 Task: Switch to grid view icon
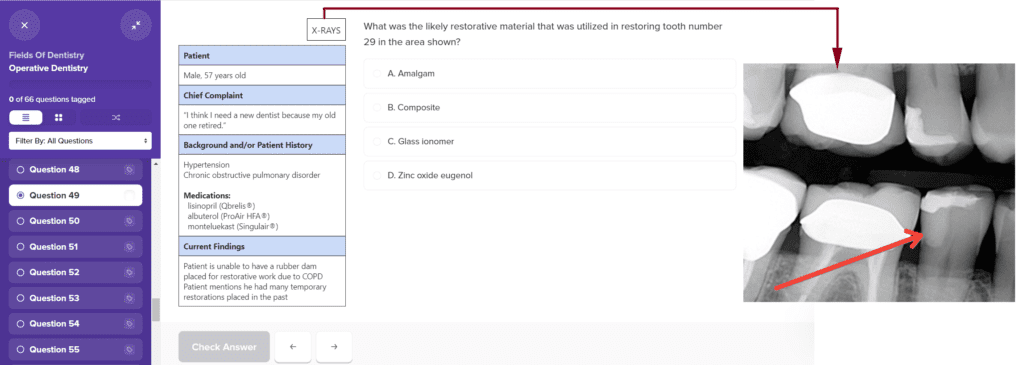(x=59, y=118)
